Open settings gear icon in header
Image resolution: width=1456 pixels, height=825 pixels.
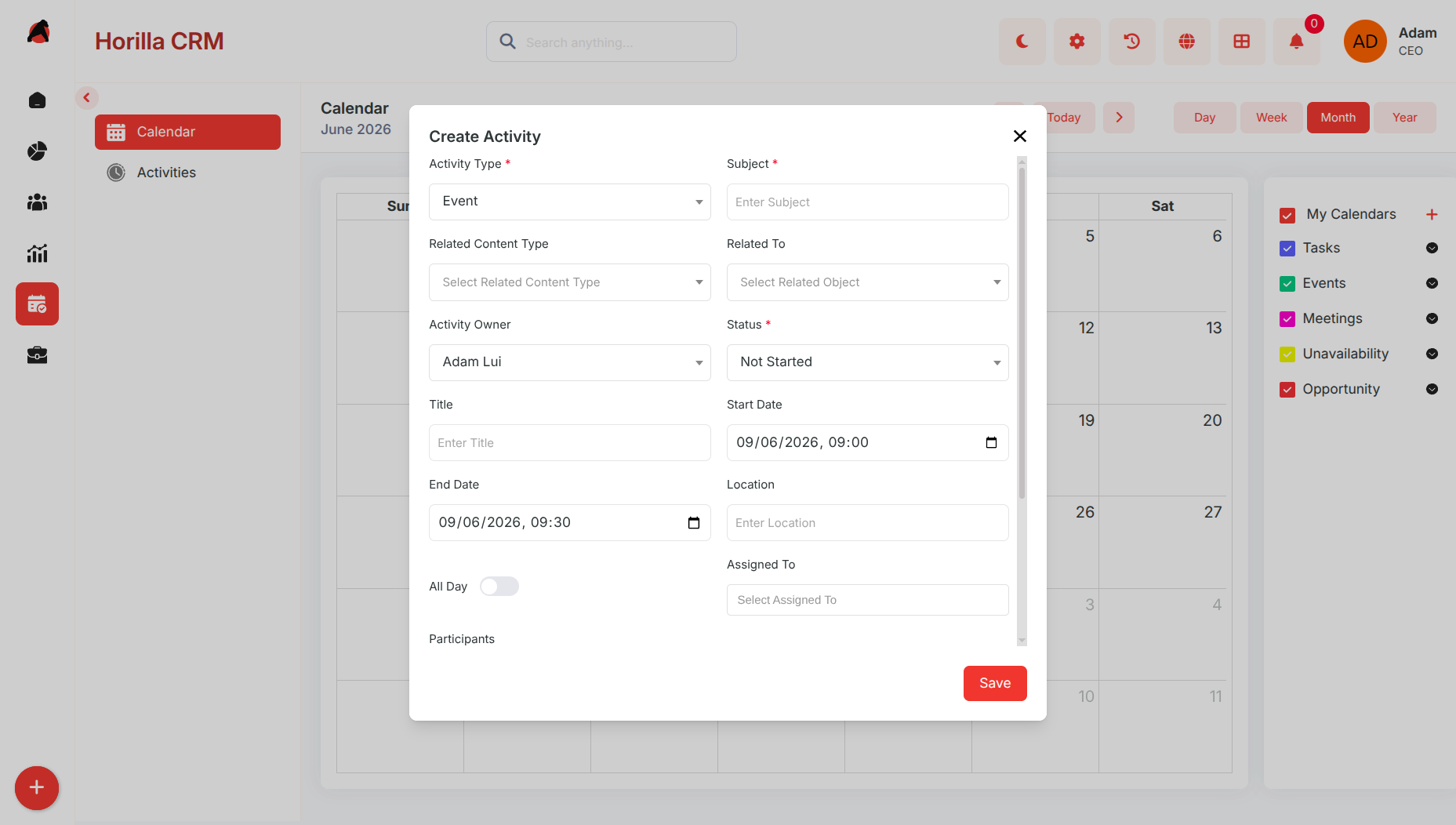1077,42
